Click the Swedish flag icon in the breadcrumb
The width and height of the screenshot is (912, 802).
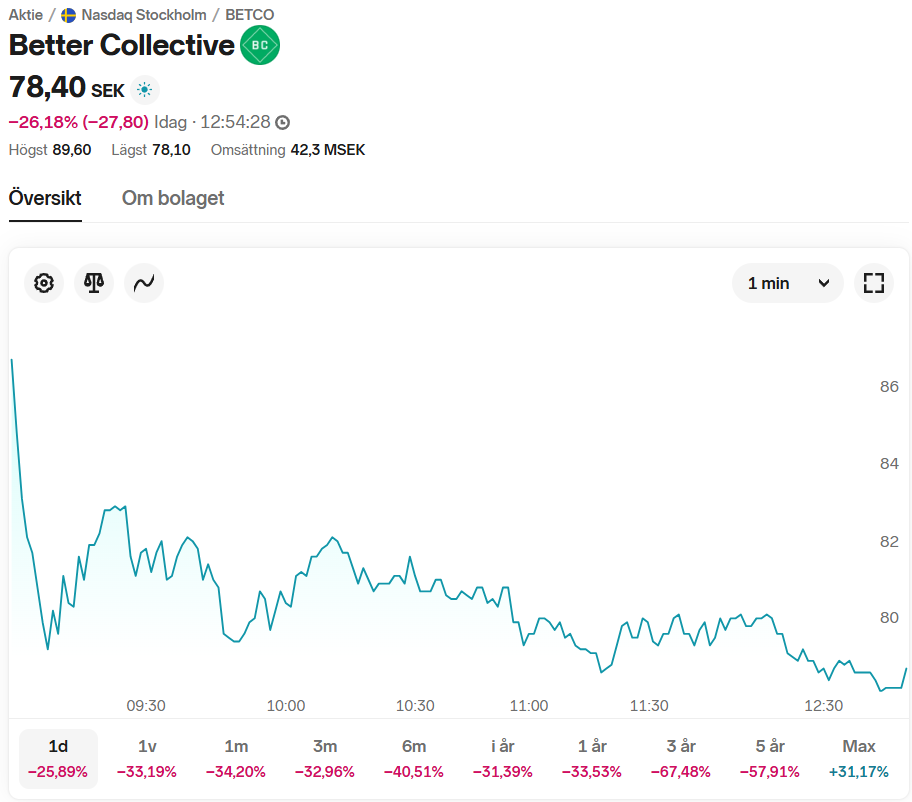(69, 15)
